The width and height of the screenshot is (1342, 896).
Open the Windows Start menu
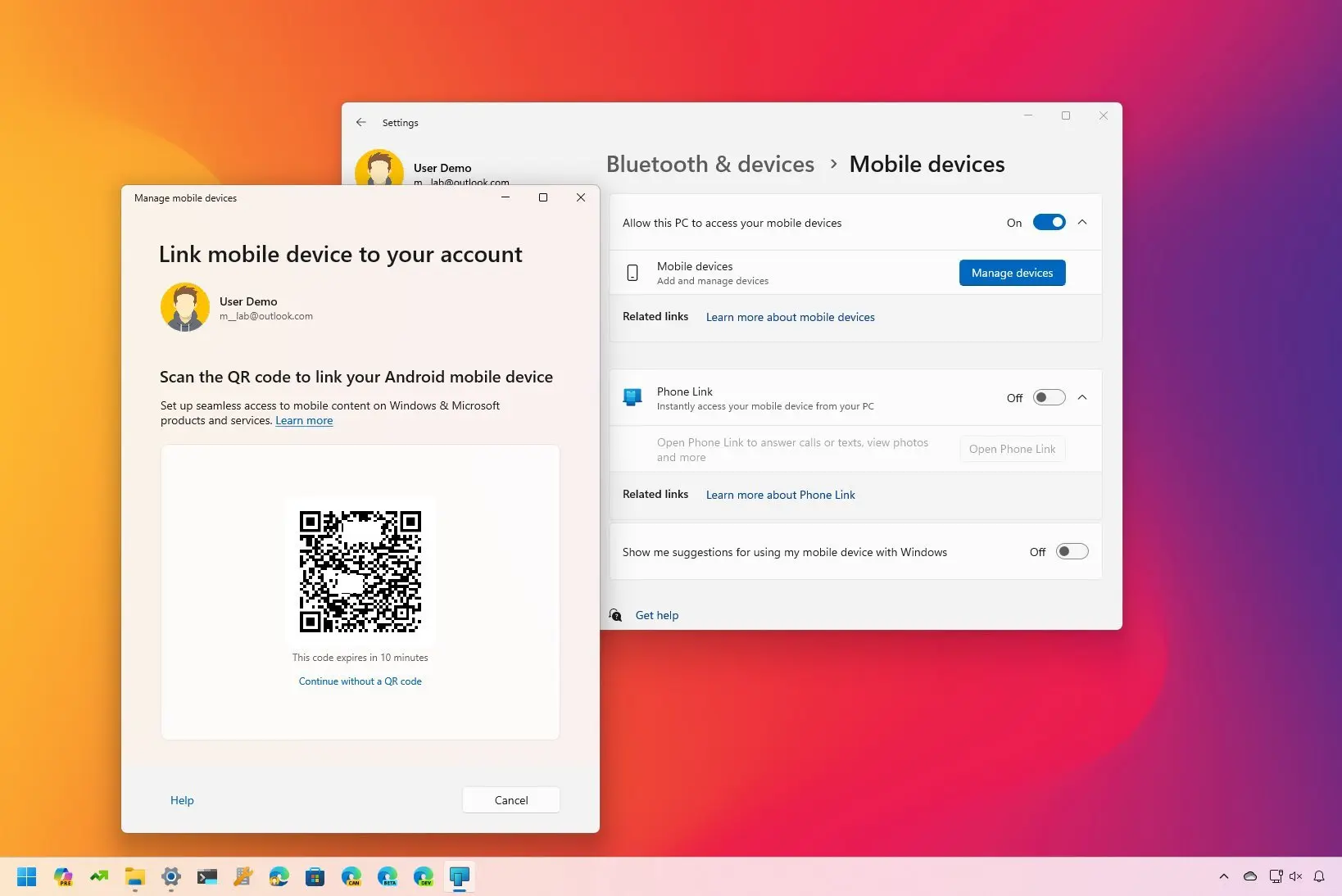[26, 876]
